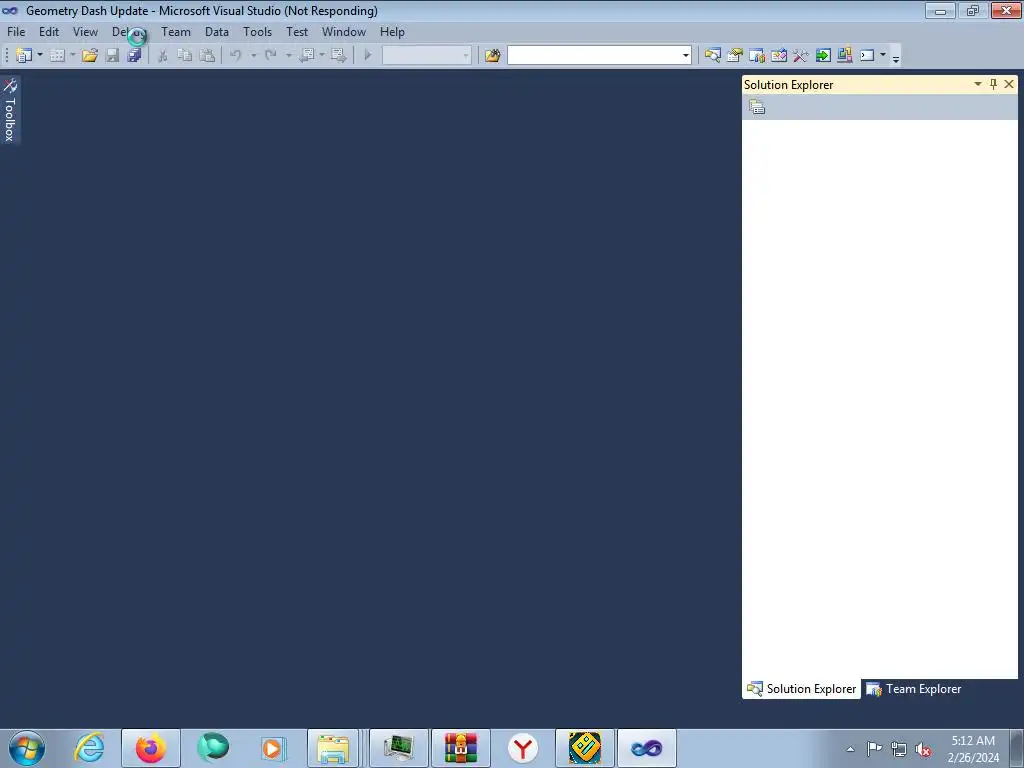The width and height of the screenshot is (1024, 768).
Task: Click the Cut scissors icon
Action: pos(163,56)
